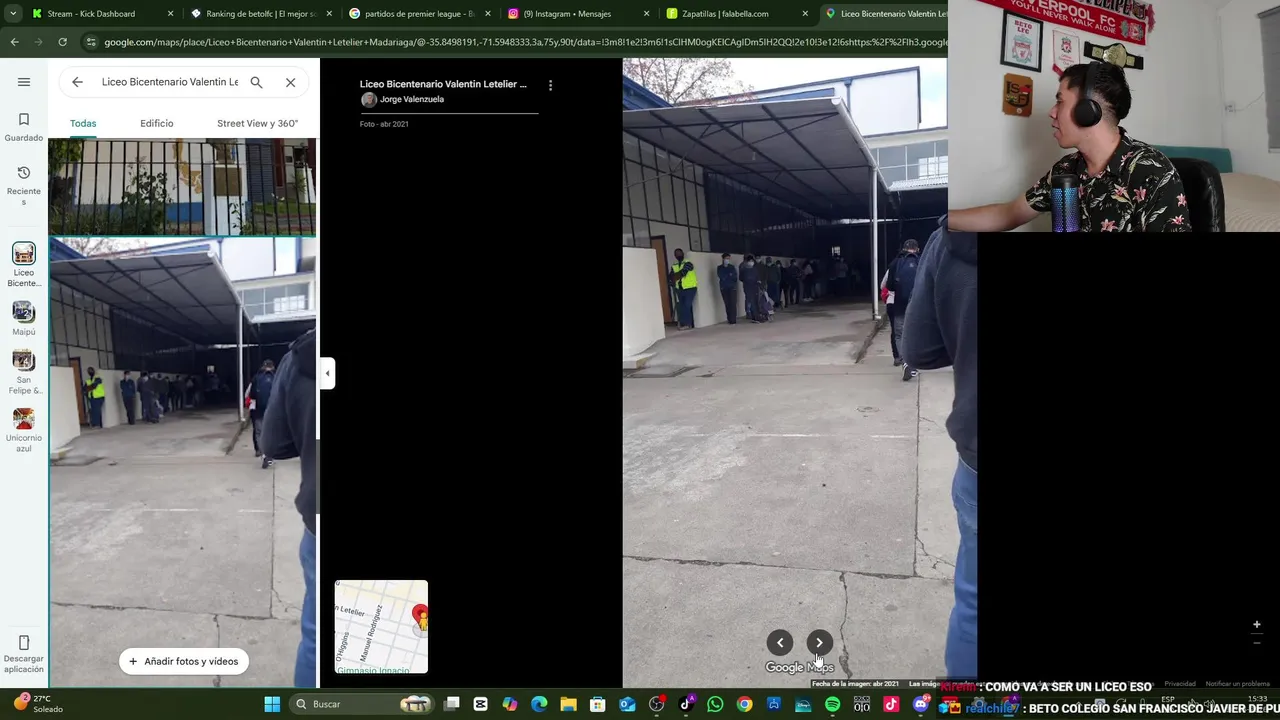This screenshot has height=720, width=1280.
Task: Select Maipú recent place
Action: 24,319
